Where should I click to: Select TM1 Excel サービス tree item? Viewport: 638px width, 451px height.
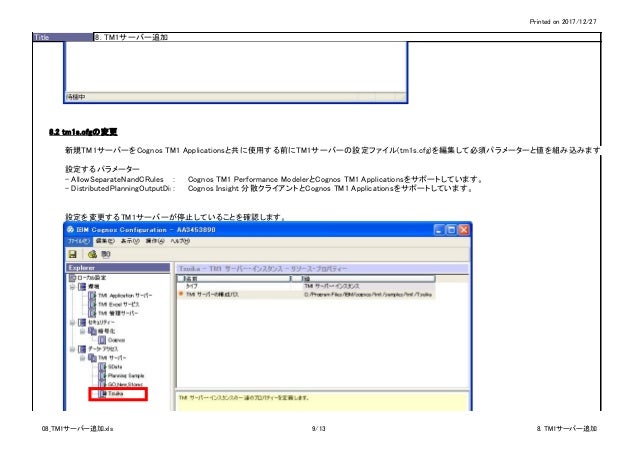click(x=119, y=304)
